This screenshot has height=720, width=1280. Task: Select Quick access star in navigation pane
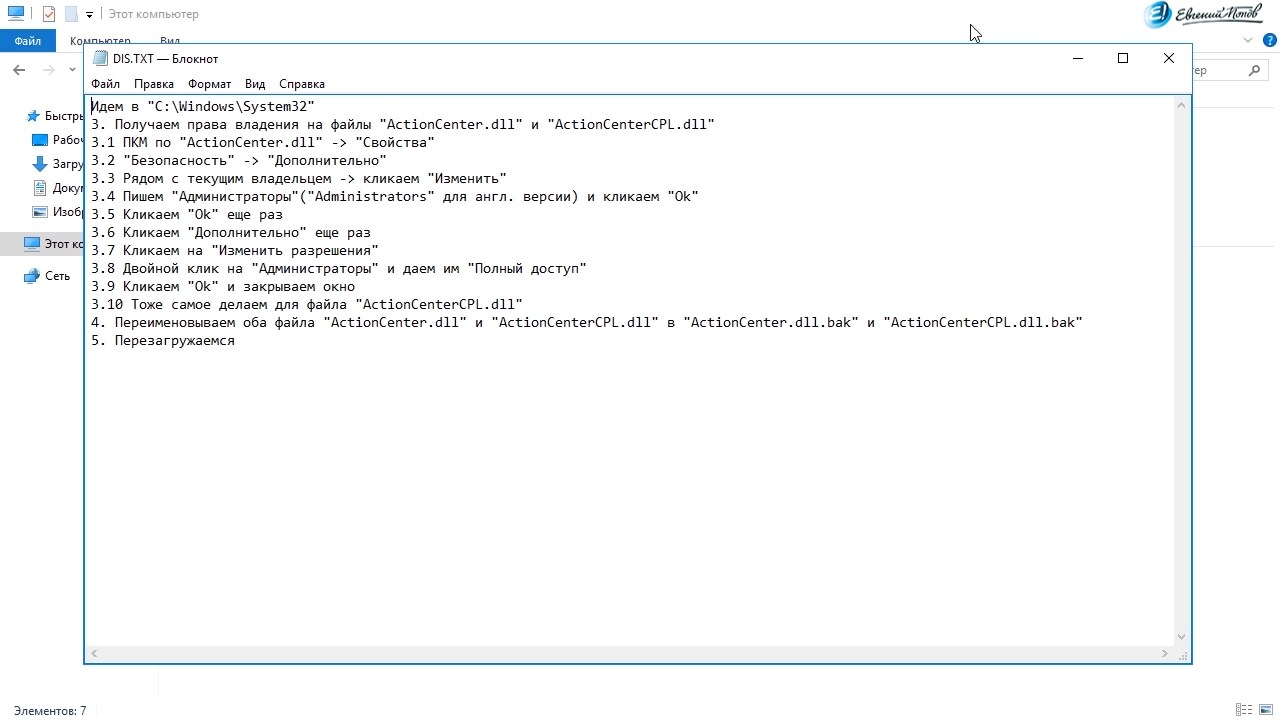[x=33, y=116]
